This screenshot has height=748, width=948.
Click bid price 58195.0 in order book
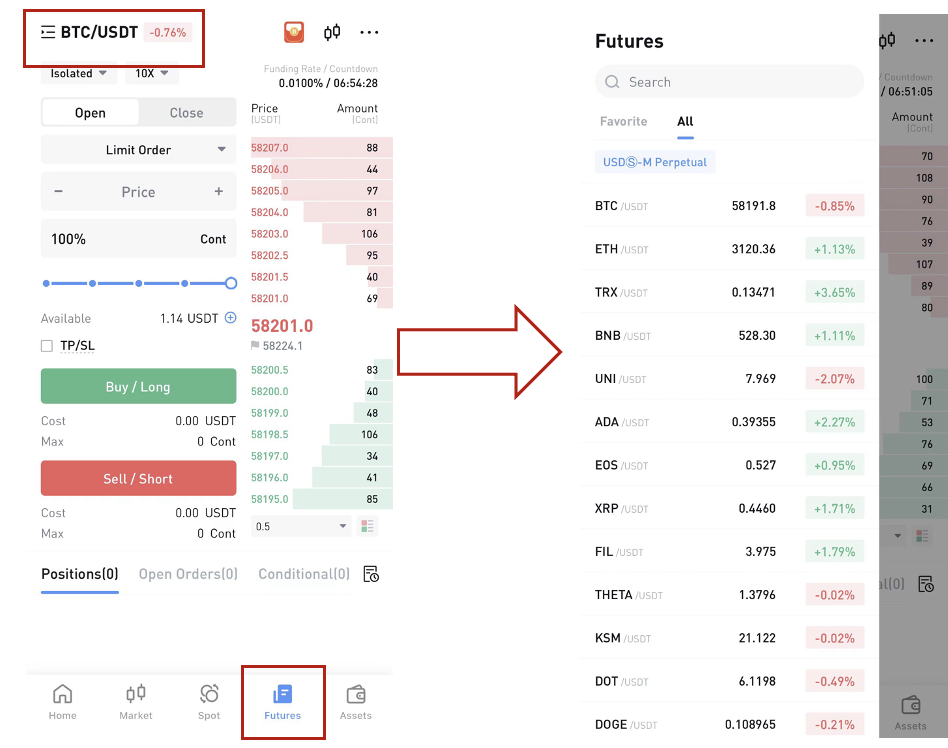[x=270, y=499]
